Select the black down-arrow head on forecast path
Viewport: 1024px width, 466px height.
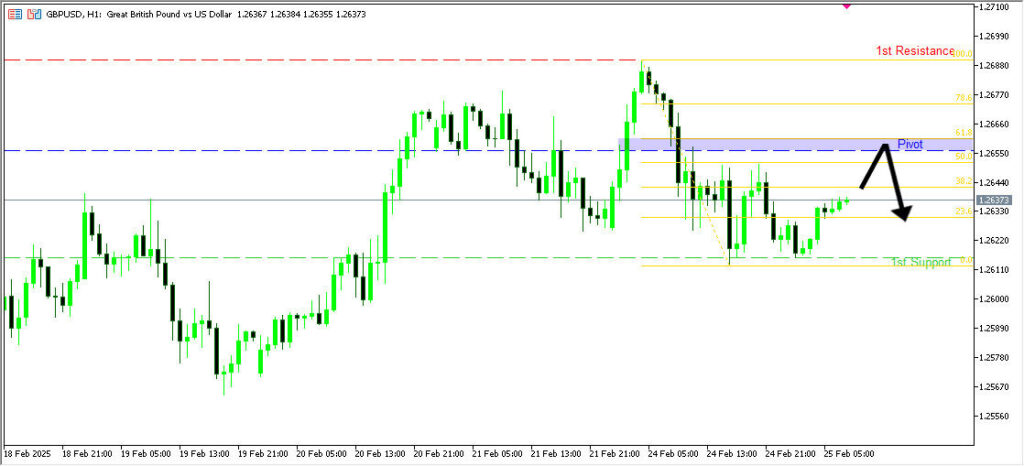coord(904,213)
